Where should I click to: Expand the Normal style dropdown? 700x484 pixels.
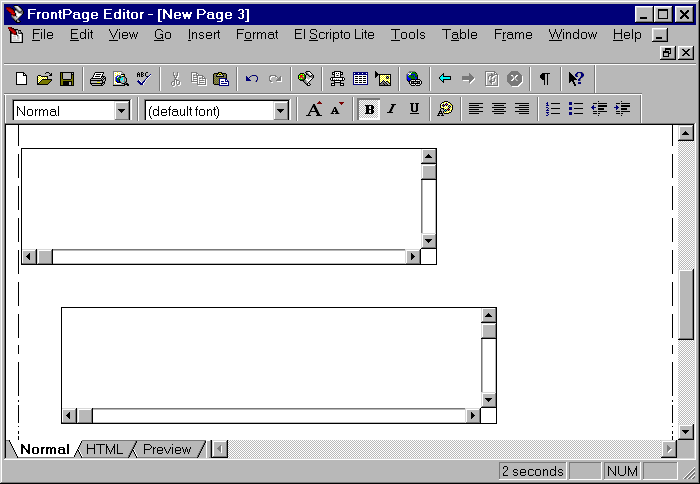(121, 111)
